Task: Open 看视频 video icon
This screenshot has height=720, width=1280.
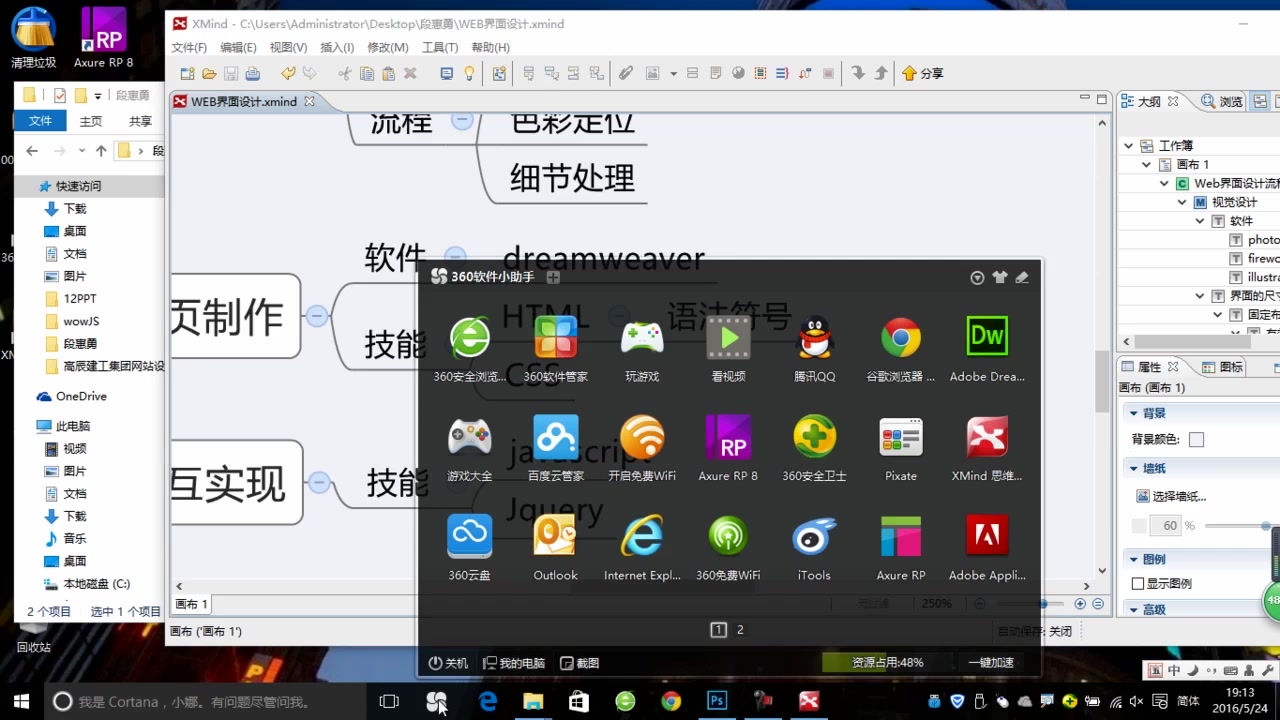Action: [728, 348]
